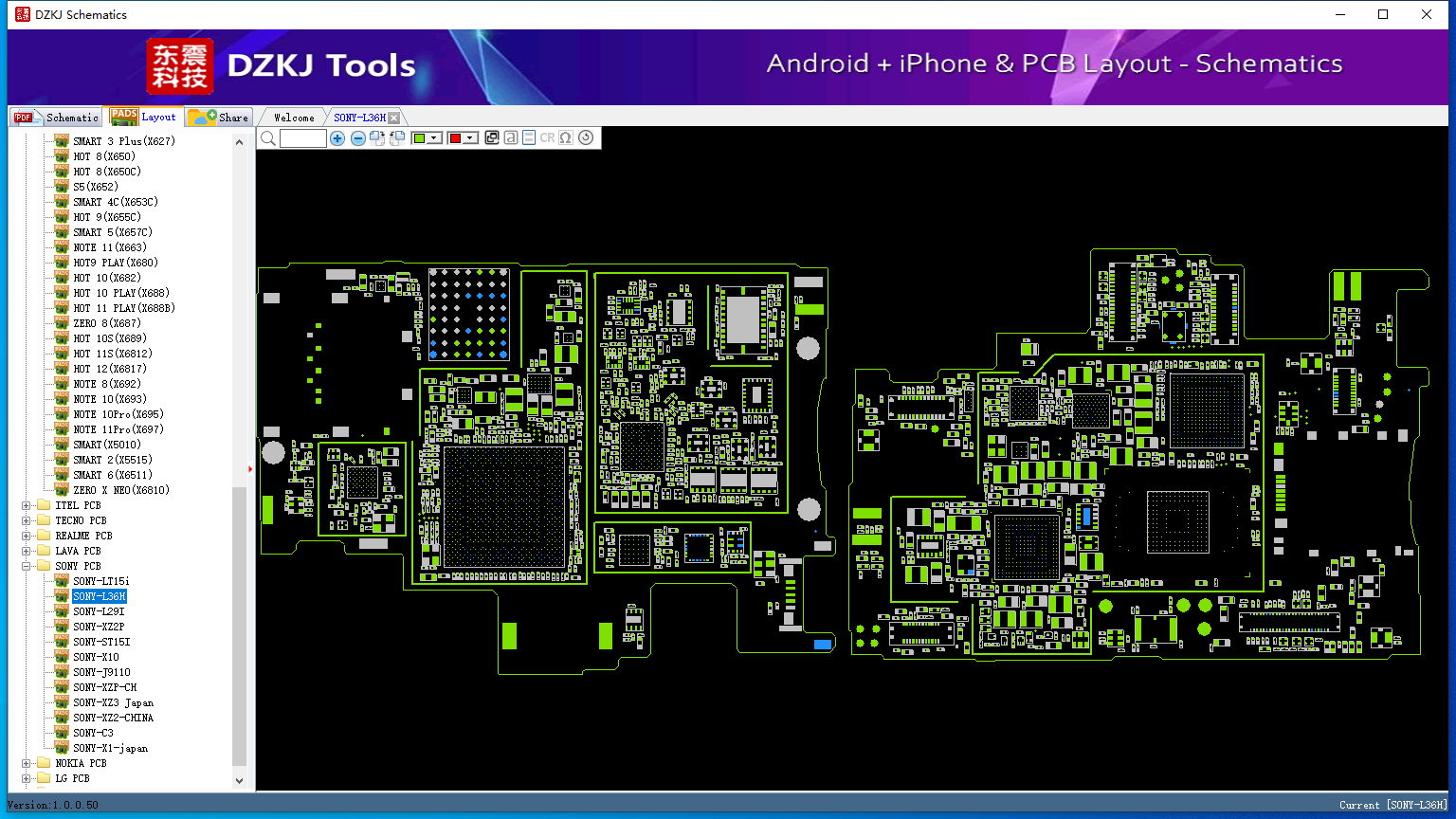Image resolution: width=1456 pixels, height=819 pixels.
Task: Click PADS icon beside HOT 12(X6817)
Action: (x=61, y=368)
